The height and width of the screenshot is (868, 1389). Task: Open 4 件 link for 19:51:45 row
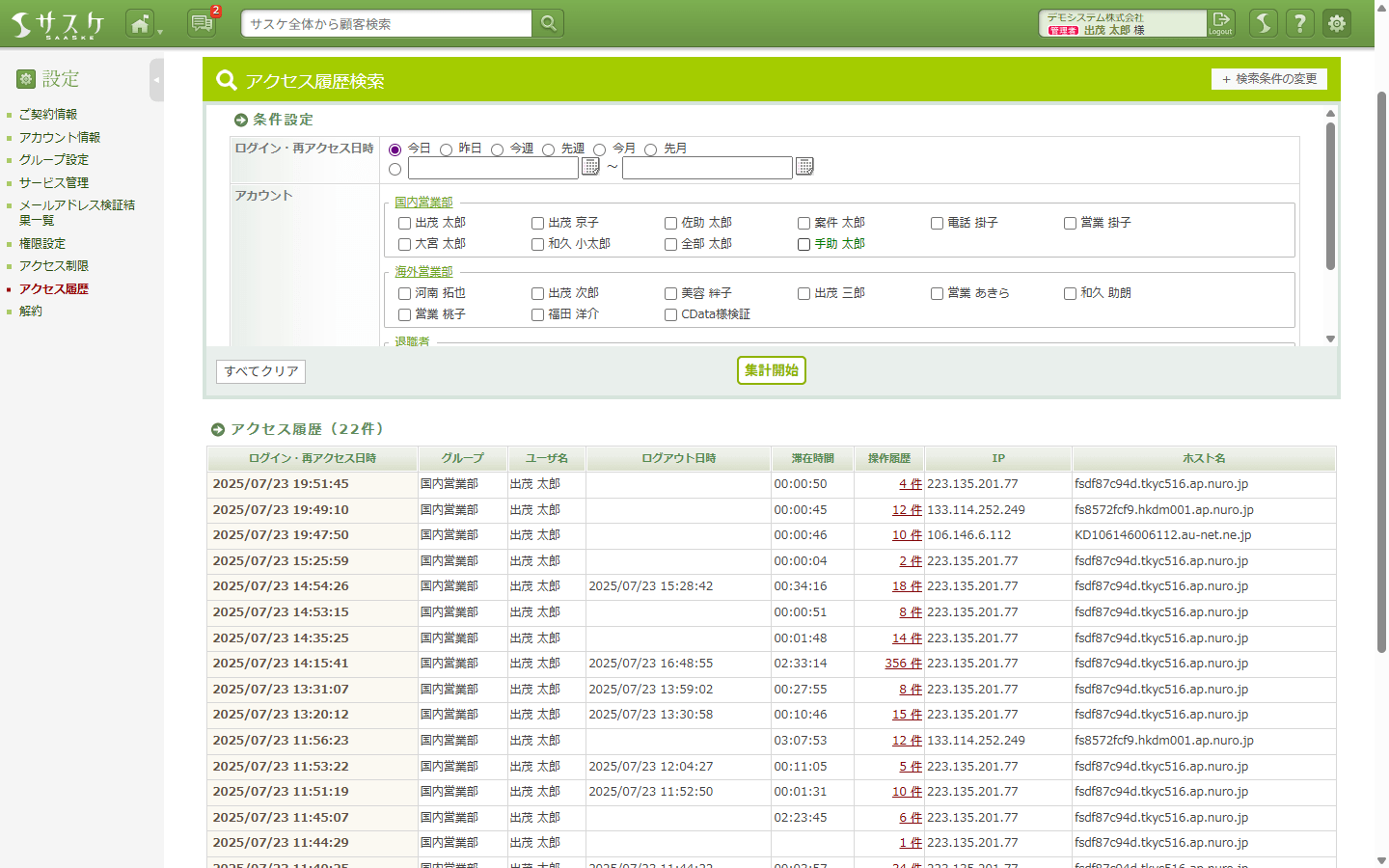(x=911, y=484)
